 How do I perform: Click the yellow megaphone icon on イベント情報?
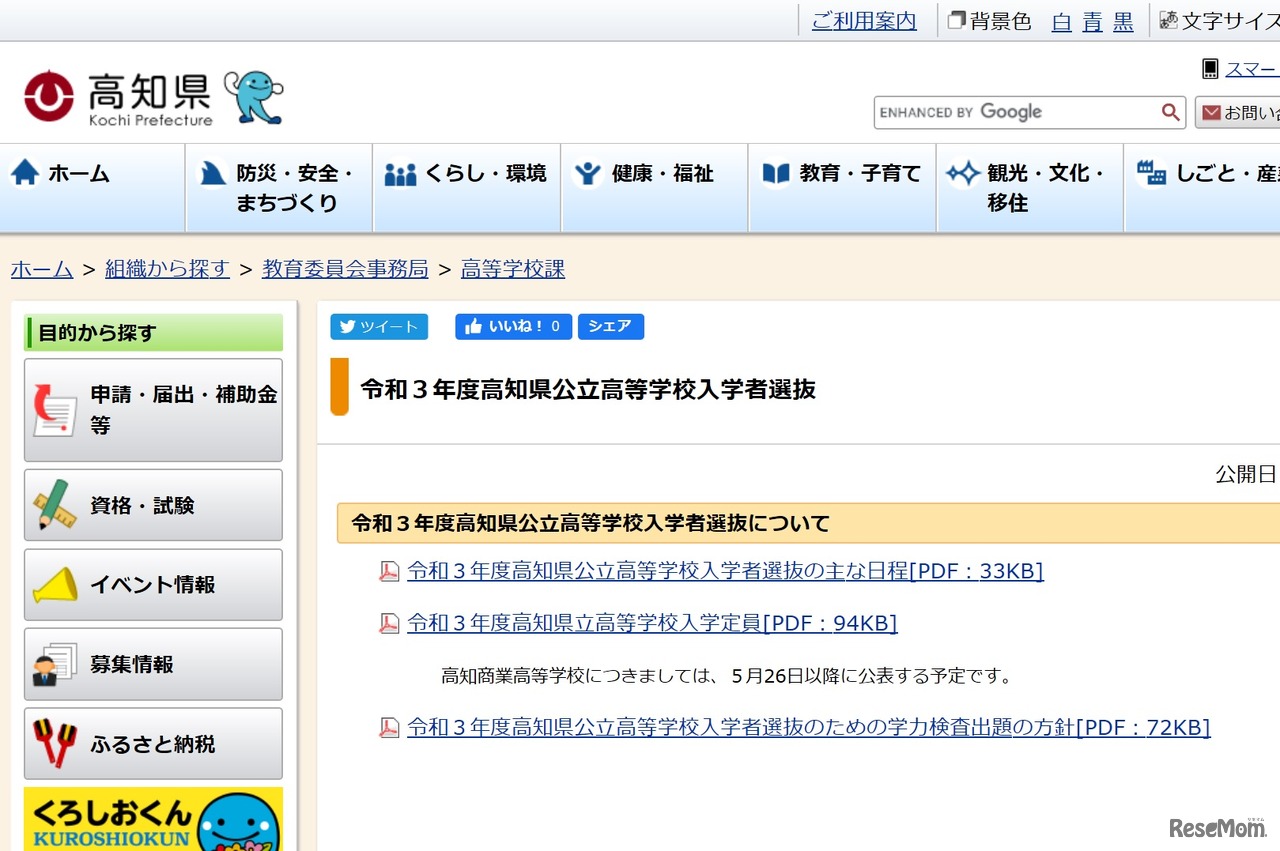(55, 584)
